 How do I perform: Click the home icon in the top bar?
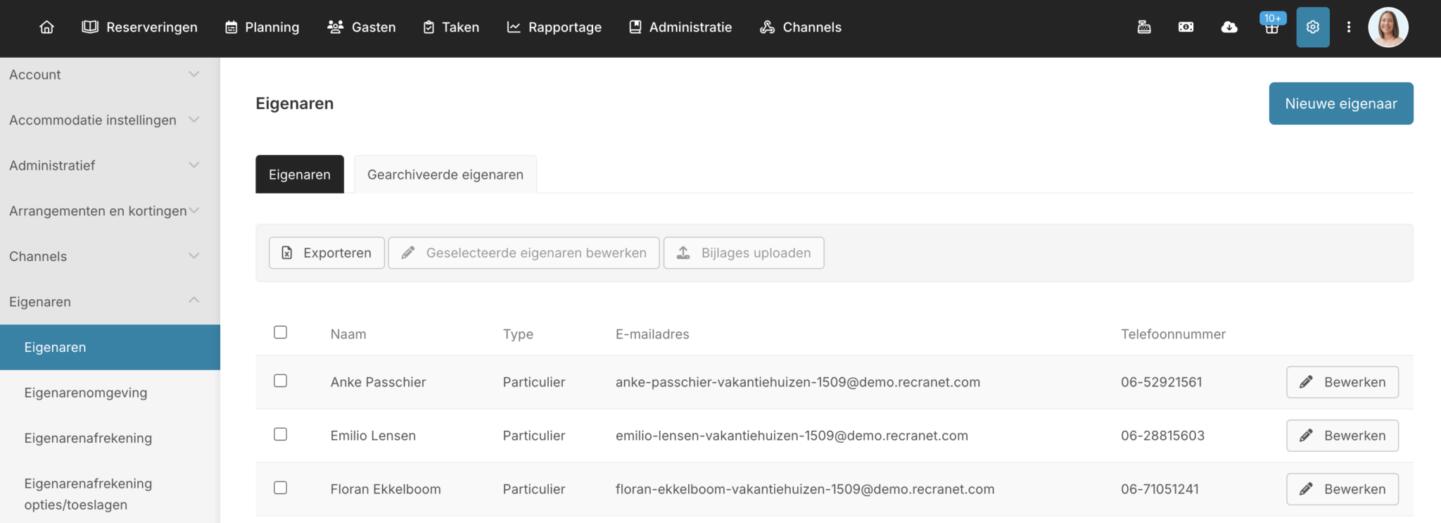click(x=47, y=27)
